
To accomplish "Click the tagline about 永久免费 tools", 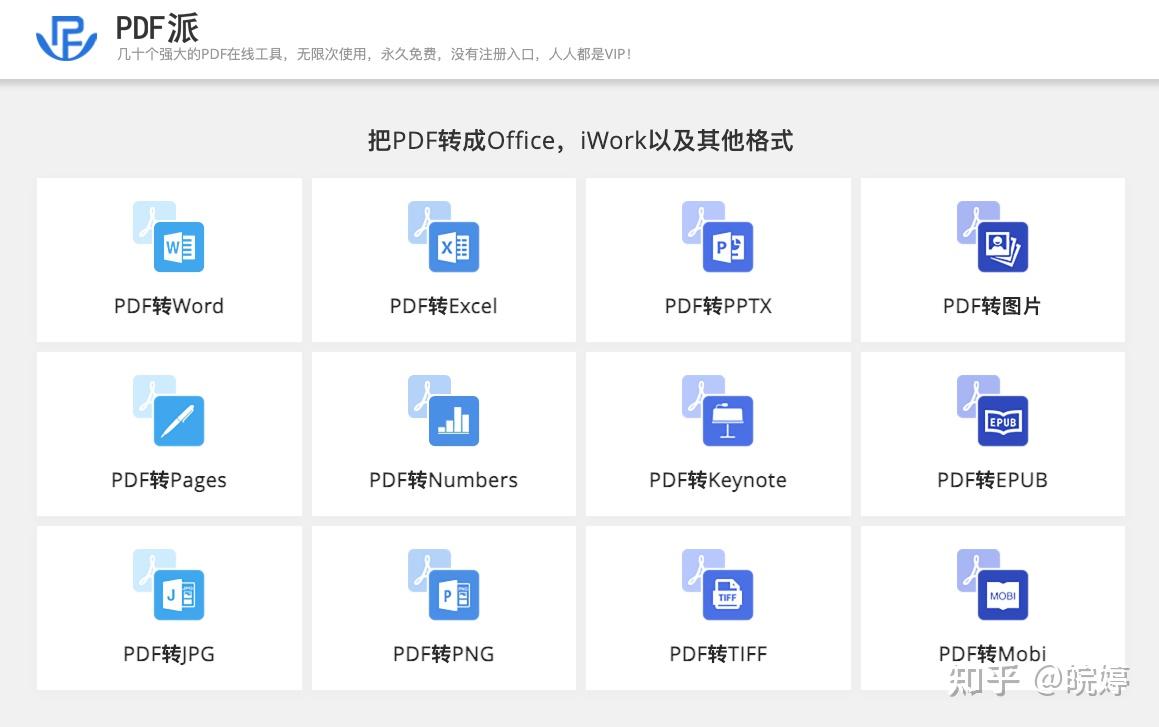I will tap(374, 54).
